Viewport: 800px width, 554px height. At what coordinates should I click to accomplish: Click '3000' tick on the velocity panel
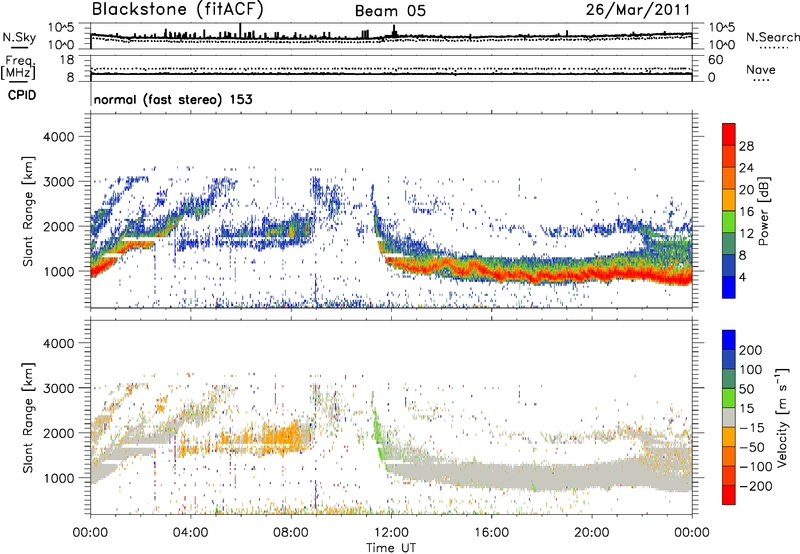pos(59,388)
